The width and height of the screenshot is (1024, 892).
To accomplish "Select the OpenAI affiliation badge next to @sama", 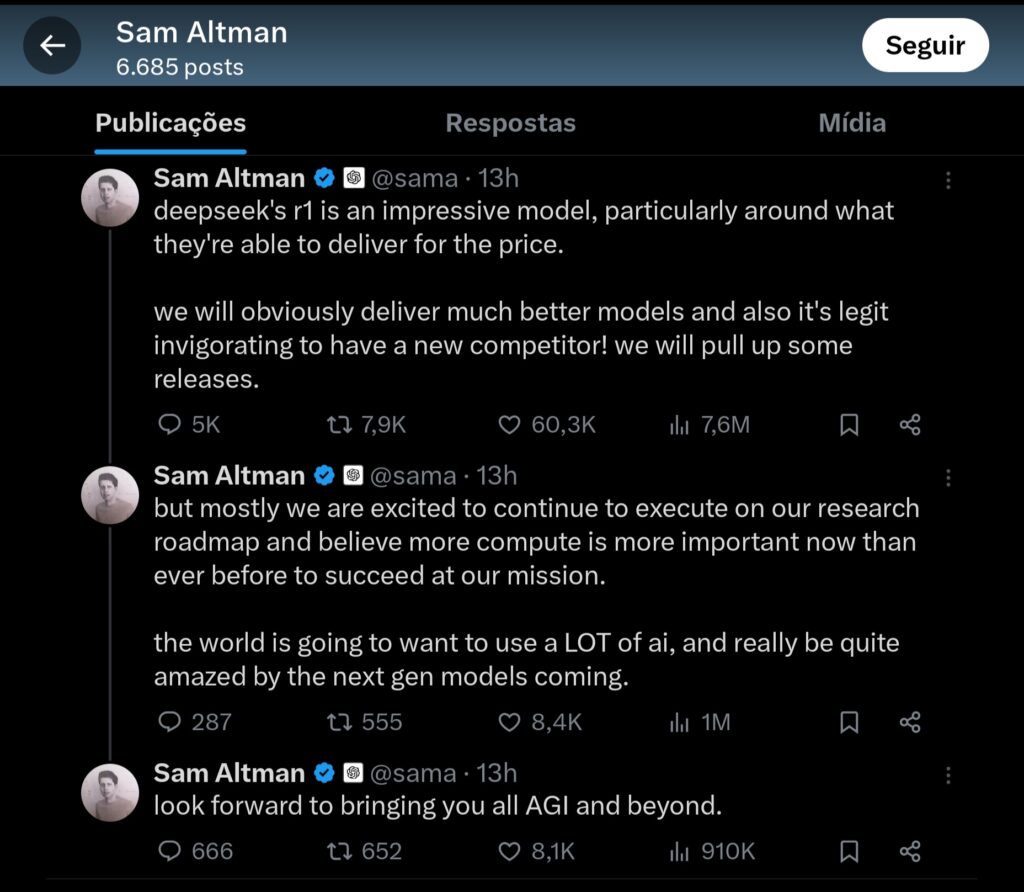I will tap(355, 178).
